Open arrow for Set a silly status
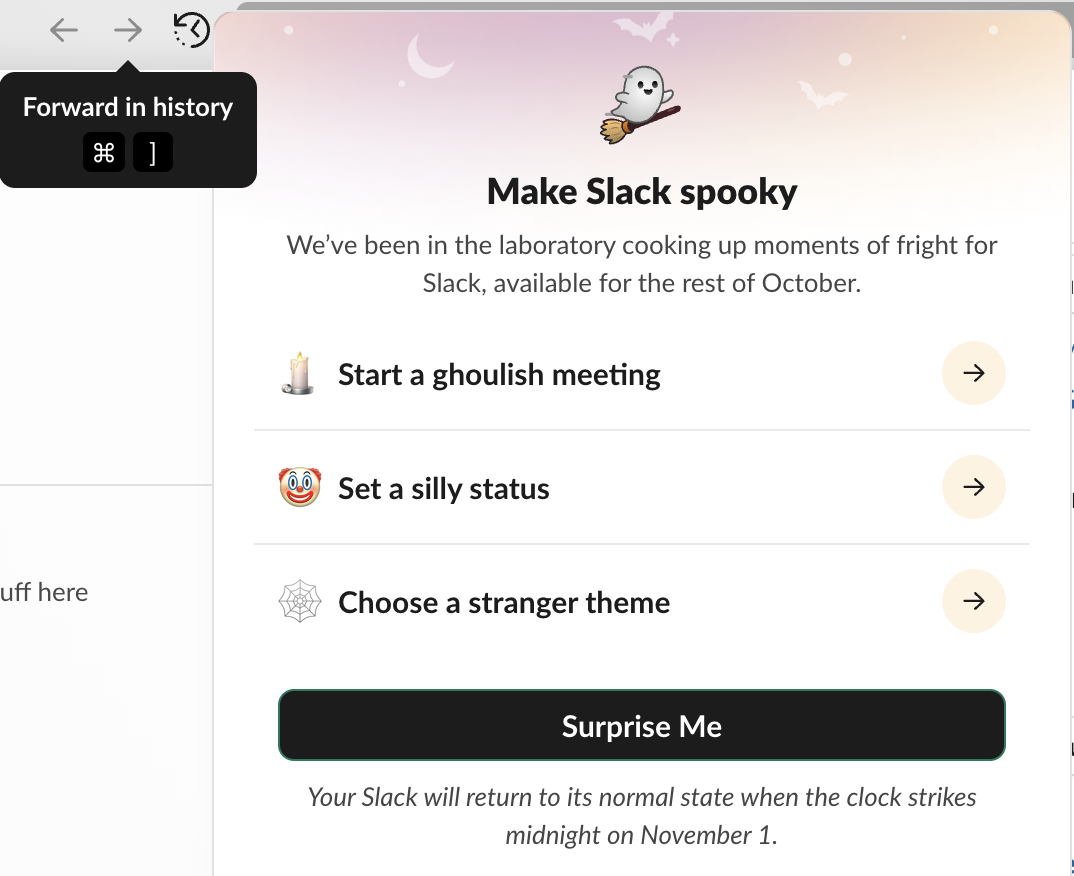Image resolution: width=1074 pixels, height=876 pixels. pyautogui.click(x=973, y=488)
